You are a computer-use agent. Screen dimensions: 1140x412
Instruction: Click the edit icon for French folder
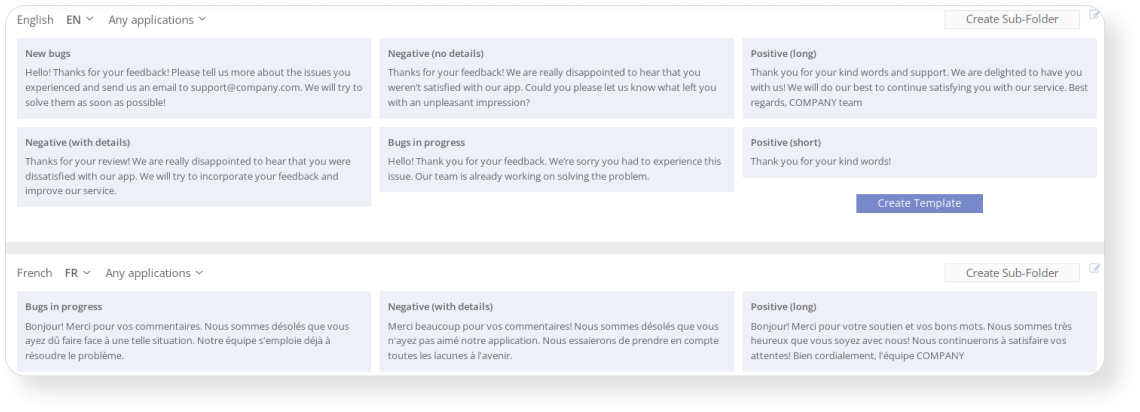pyautogui.click(x=1094, y=268)
